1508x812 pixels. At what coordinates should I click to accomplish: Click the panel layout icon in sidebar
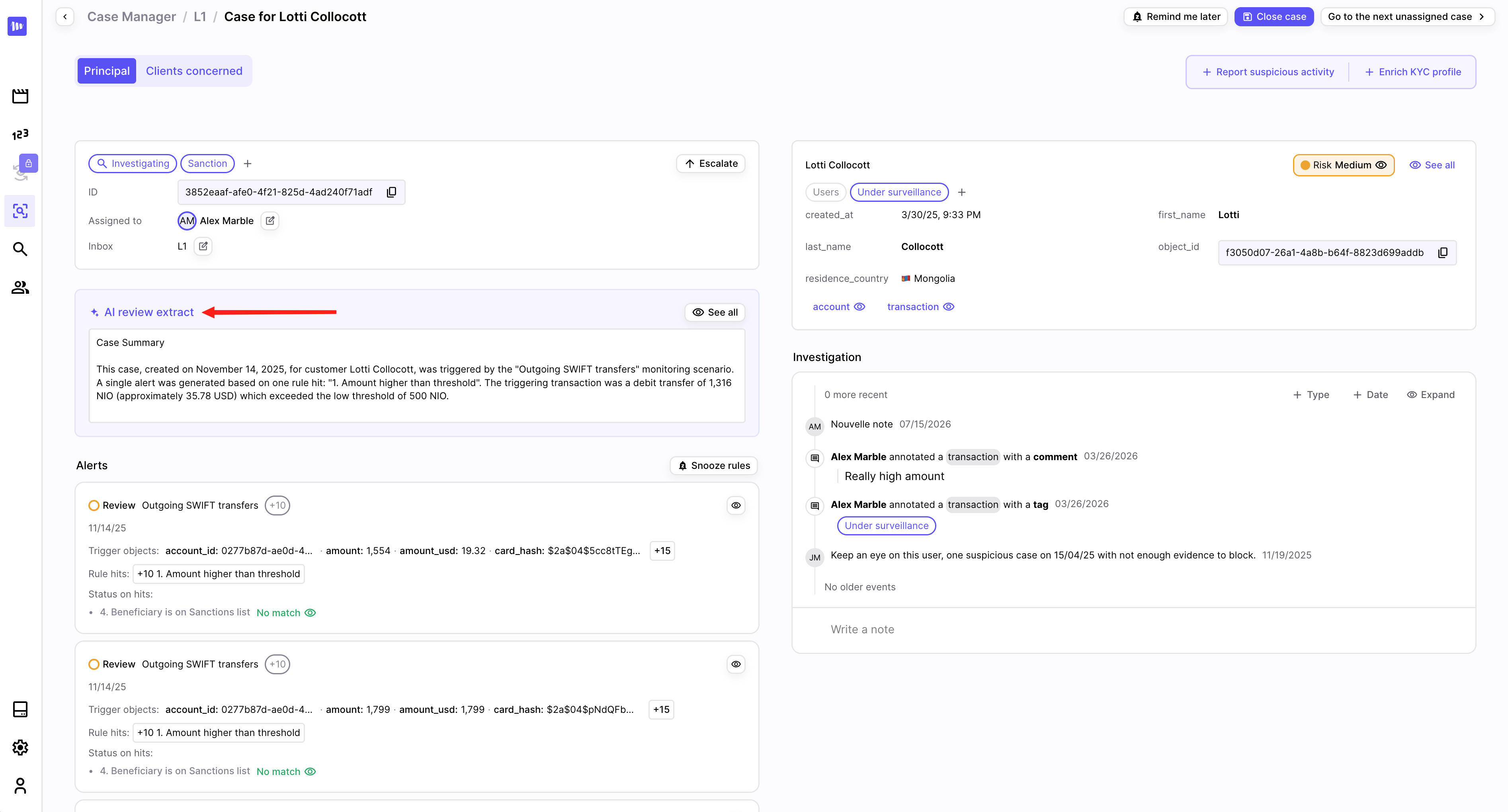click(x=20, y=709)
